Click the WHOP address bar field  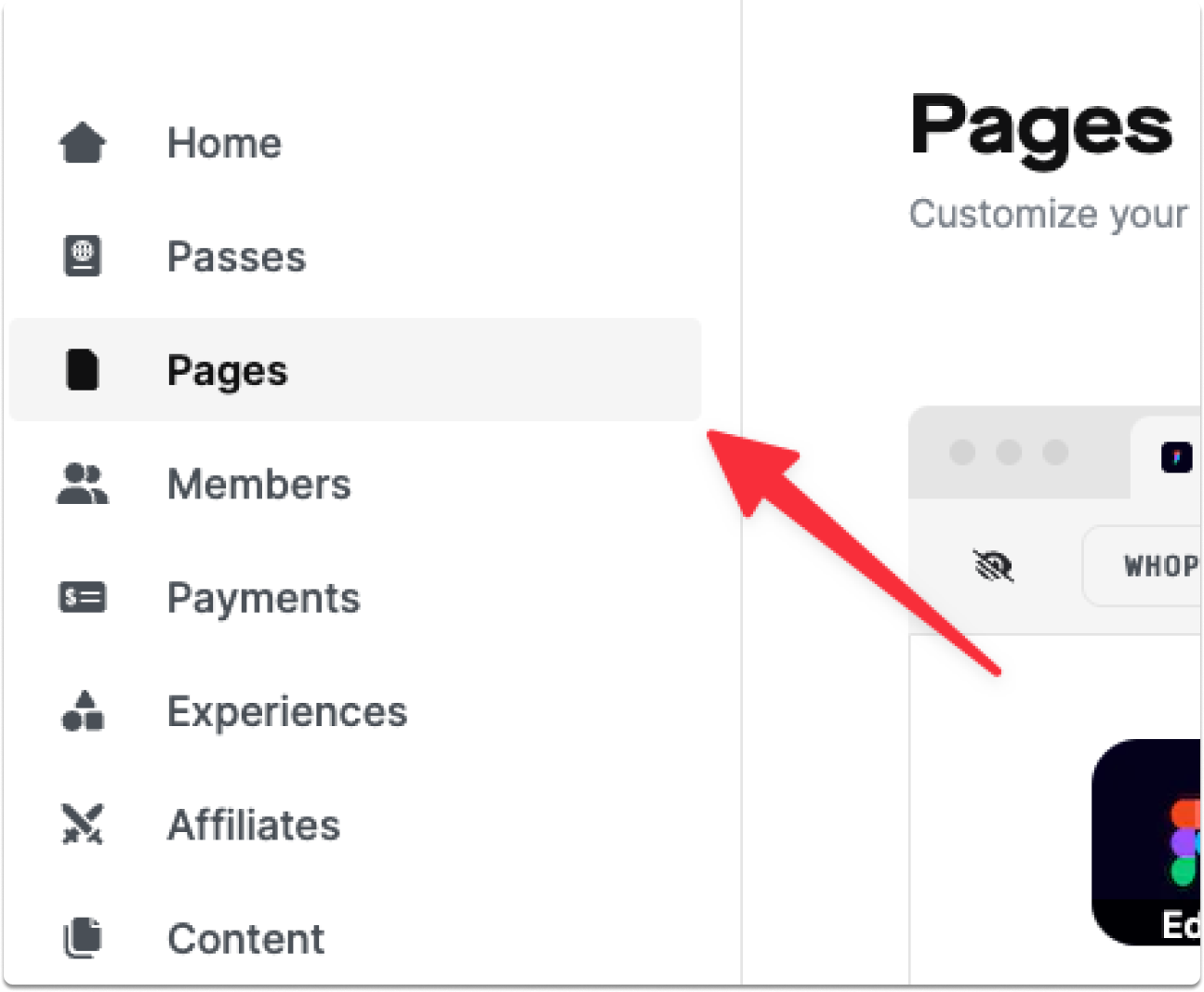tap(1142, 565)
